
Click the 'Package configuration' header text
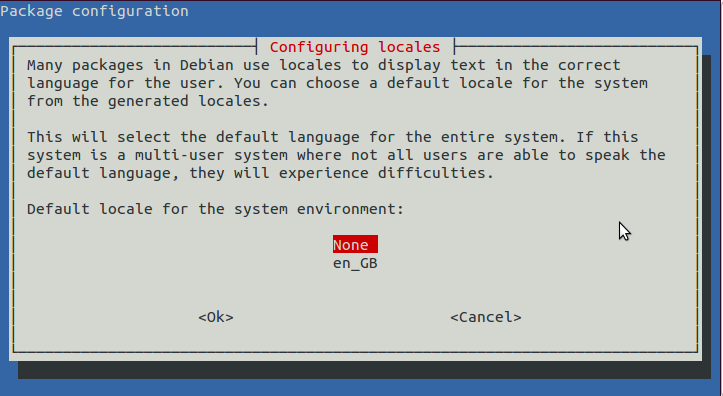(95, 11)
